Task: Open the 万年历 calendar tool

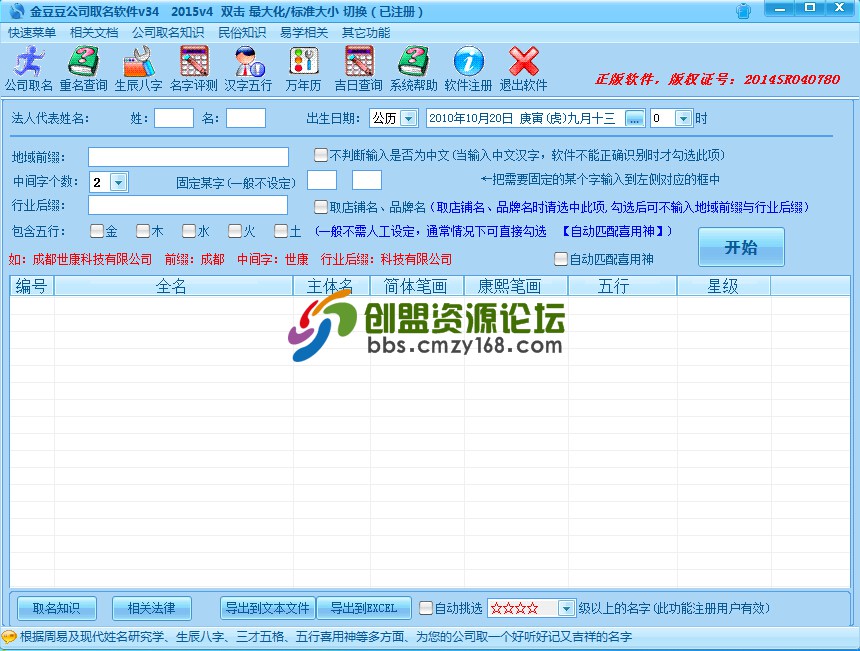Action: (x=303, y=69)
